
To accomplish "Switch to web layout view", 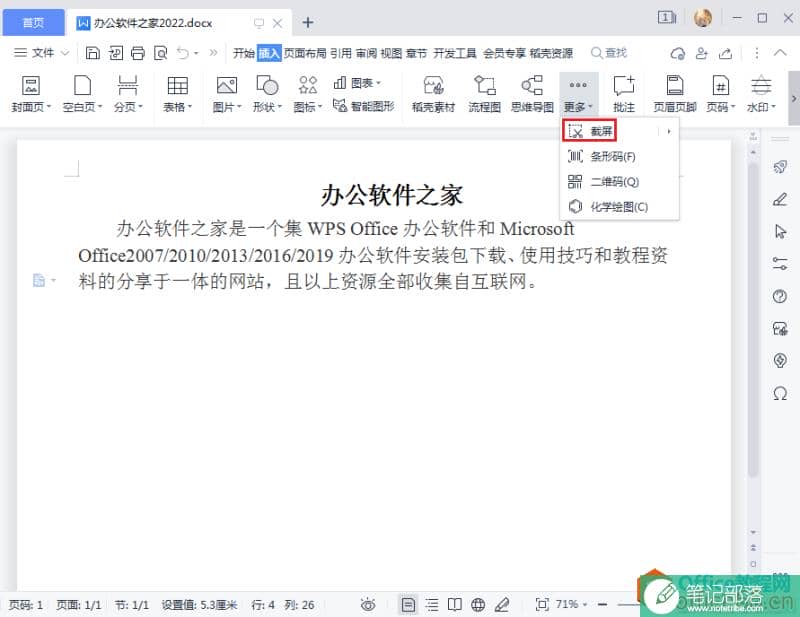I will click(478, 605).
